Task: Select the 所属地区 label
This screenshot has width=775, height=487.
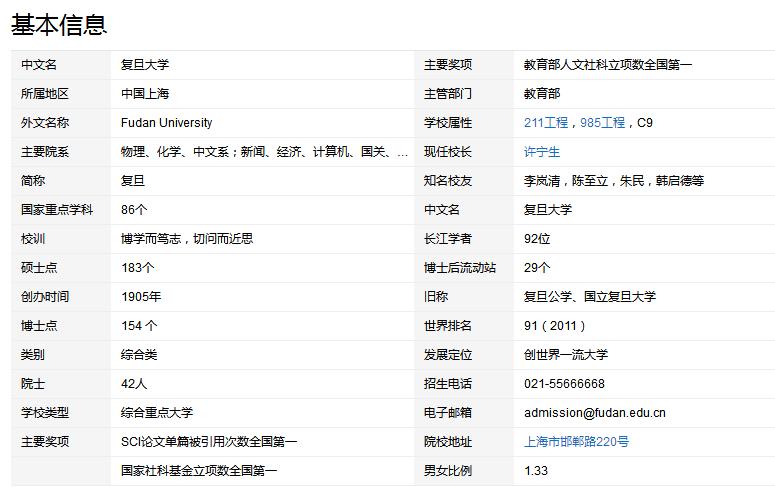Action: 44,93
